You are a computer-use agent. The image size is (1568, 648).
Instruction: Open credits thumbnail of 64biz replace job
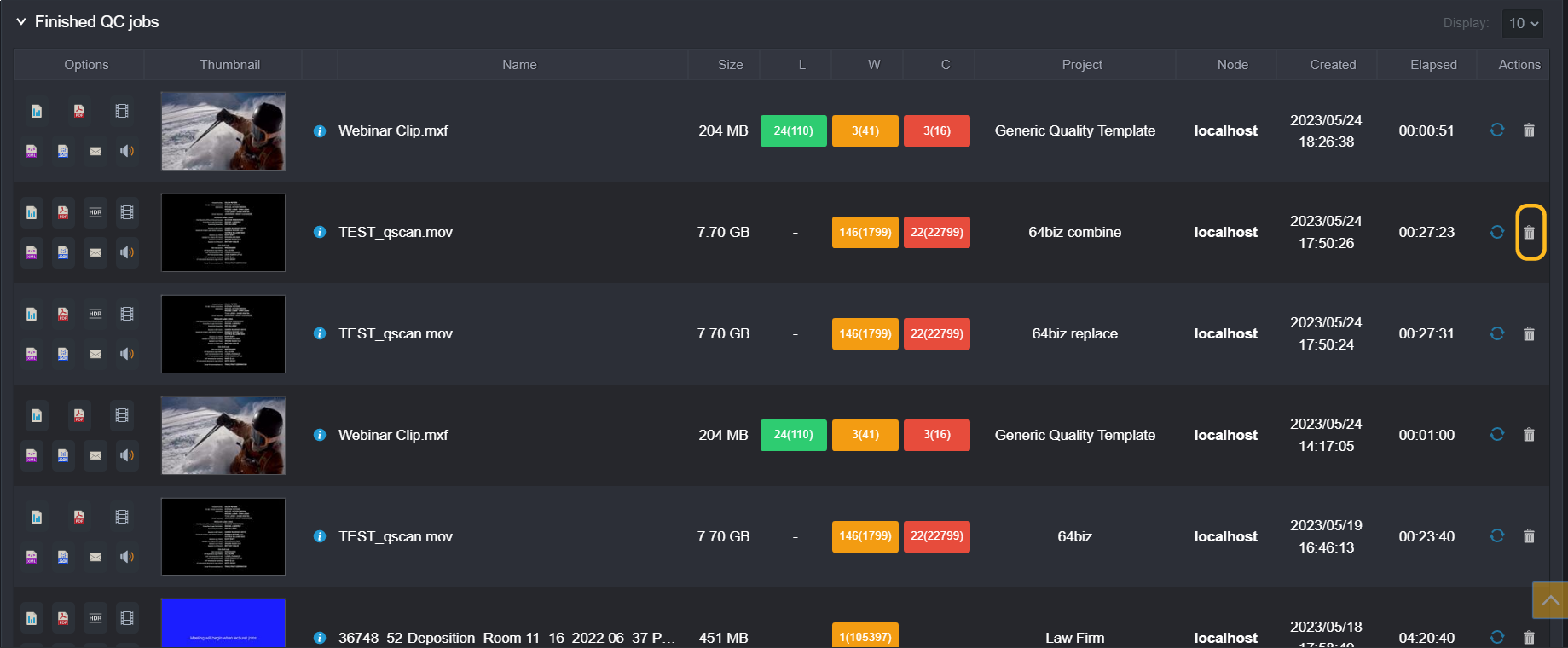click(223, 334)
